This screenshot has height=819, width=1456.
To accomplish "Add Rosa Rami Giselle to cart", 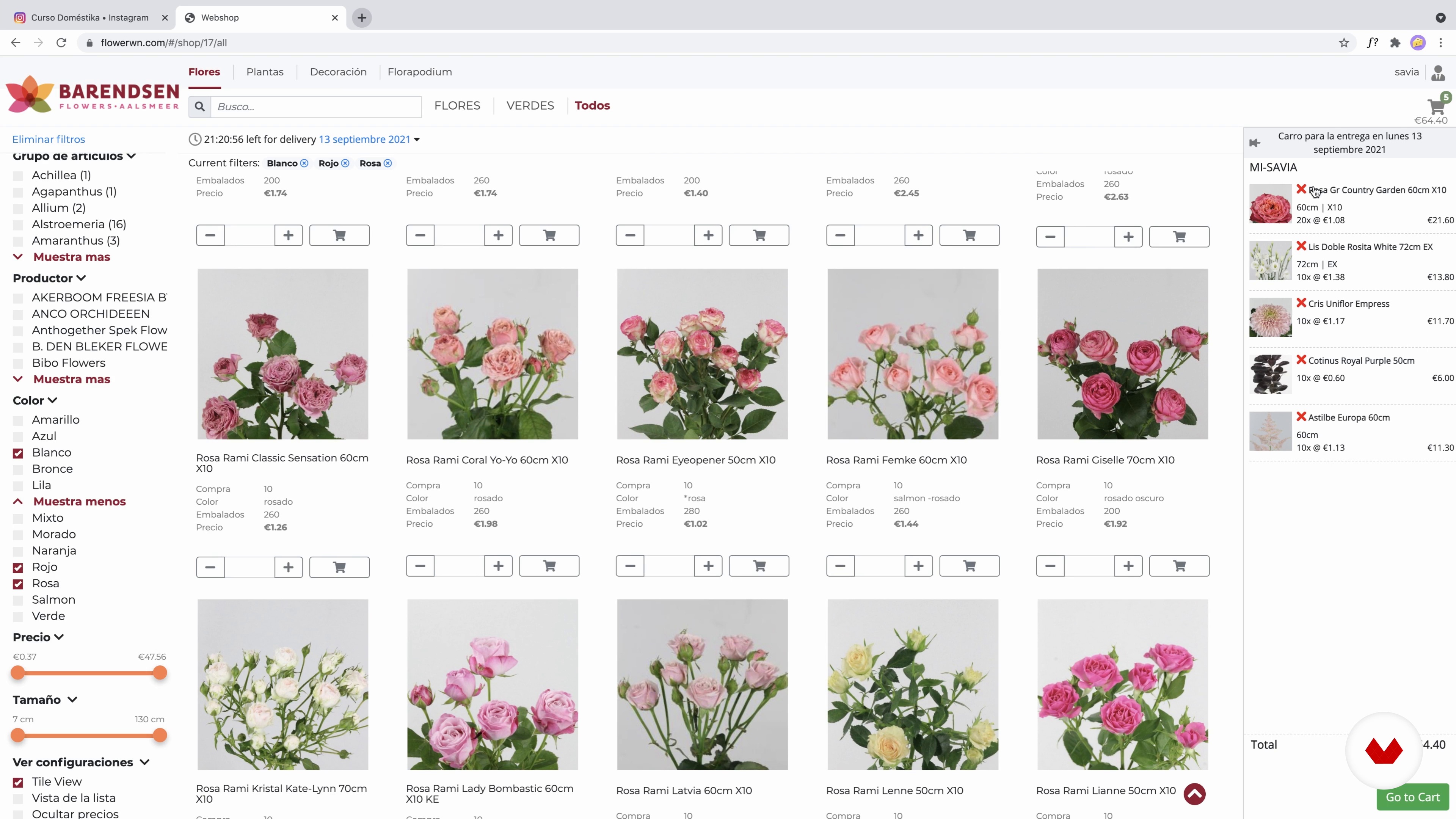I will click(x=1179, y=566).
